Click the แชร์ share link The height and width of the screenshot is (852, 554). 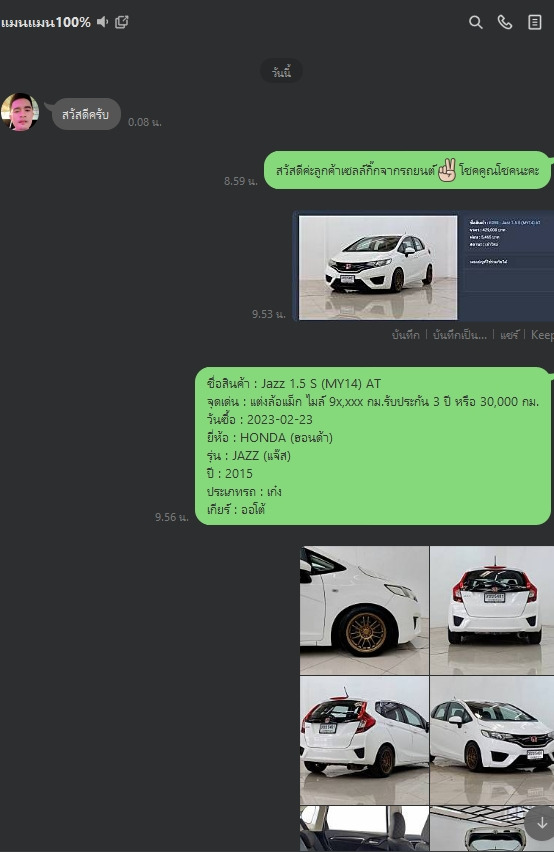point(509,335)
